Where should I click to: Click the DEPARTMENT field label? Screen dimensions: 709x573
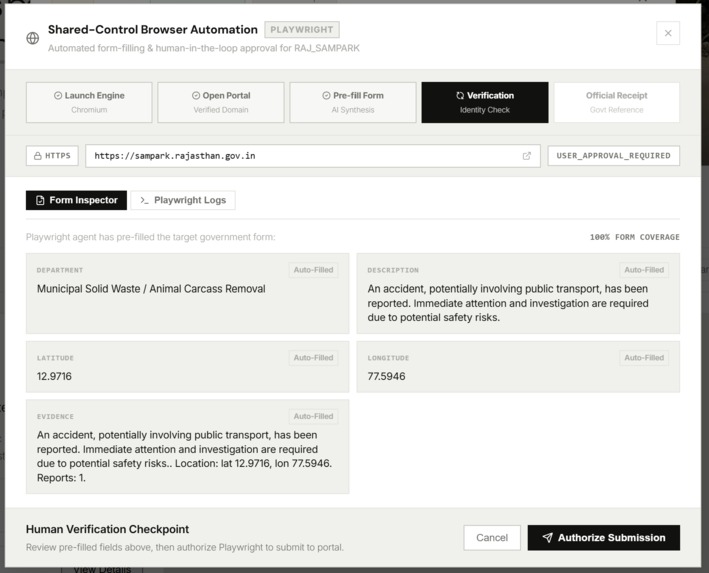(x=60, y=270)
